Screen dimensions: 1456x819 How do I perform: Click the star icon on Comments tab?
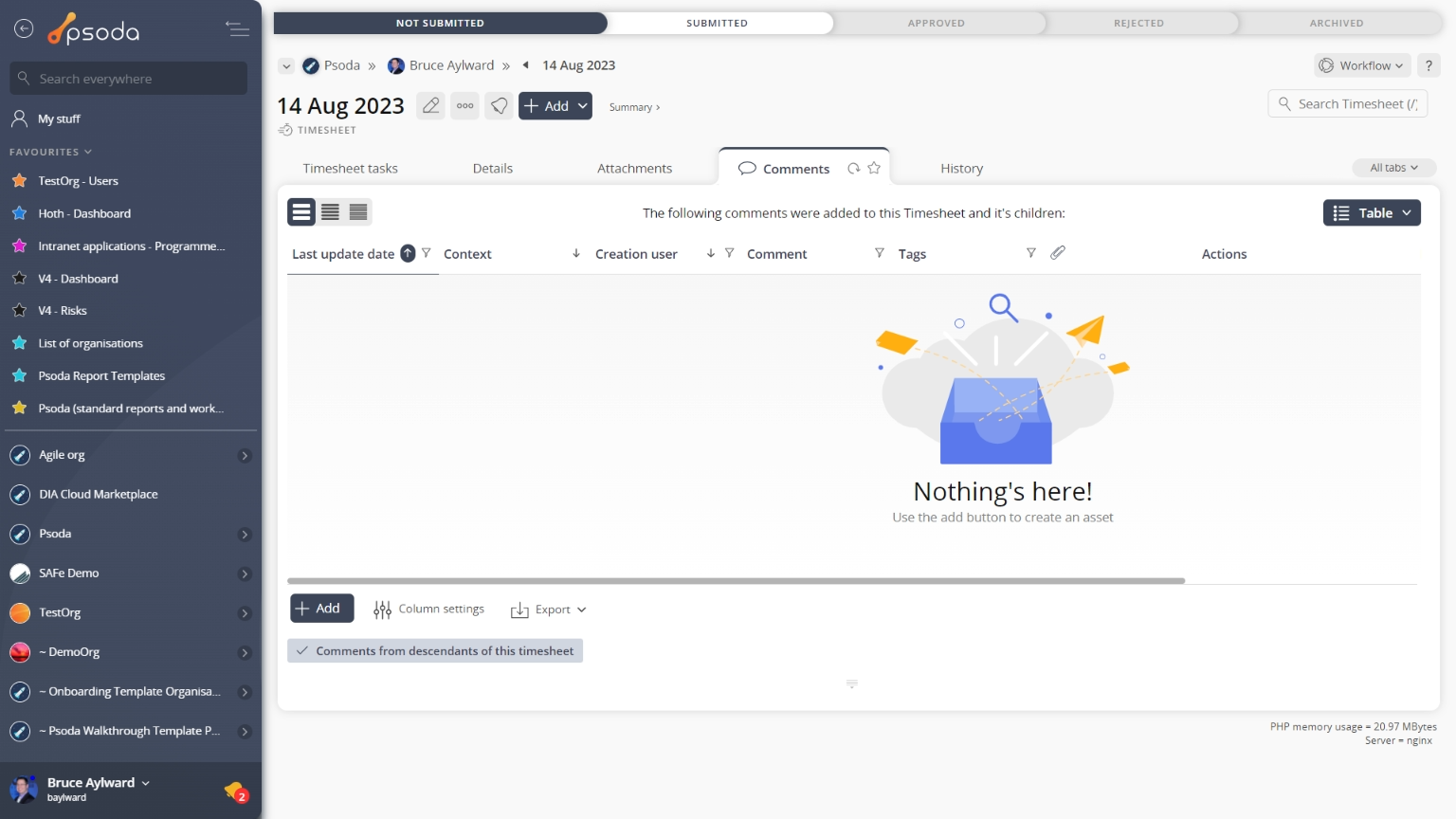[x=874, y=168]
